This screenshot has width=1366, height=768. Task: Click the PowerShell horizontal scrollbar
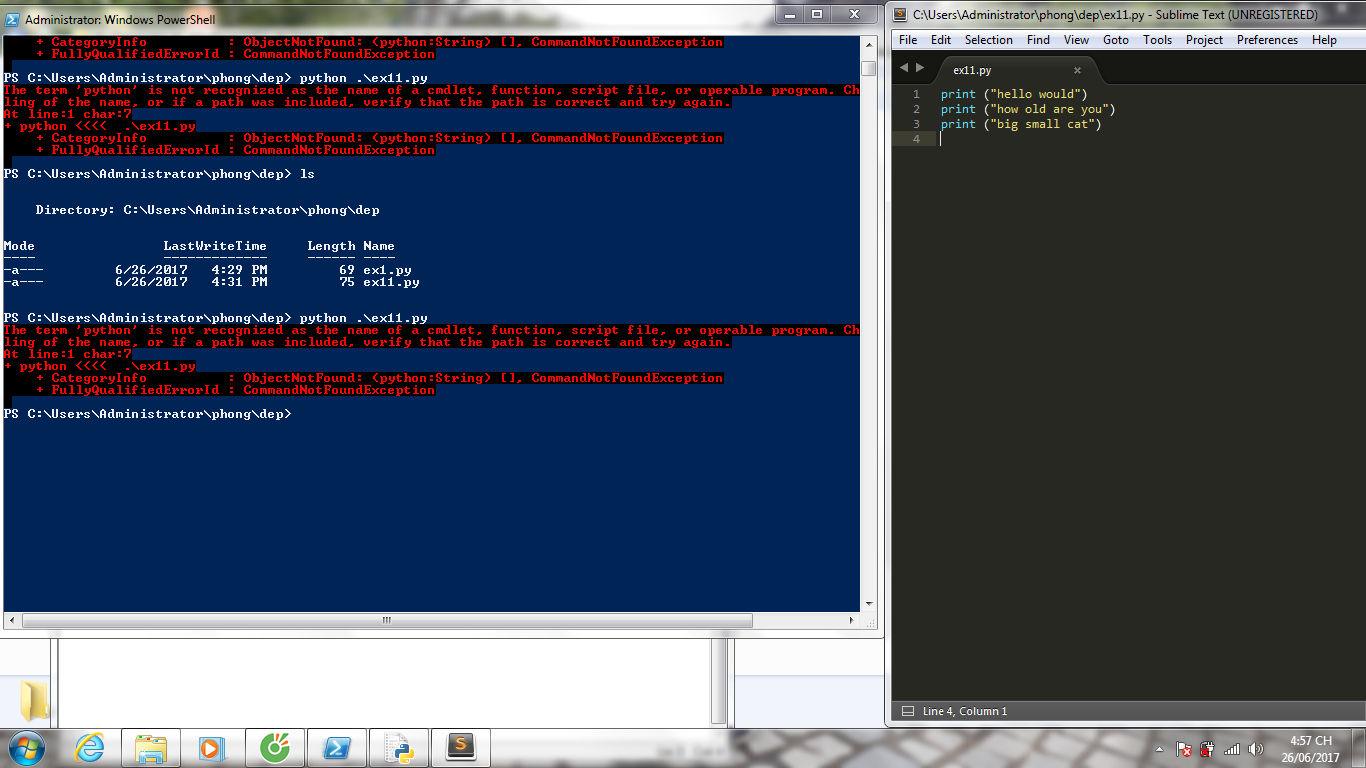(385, 620)
